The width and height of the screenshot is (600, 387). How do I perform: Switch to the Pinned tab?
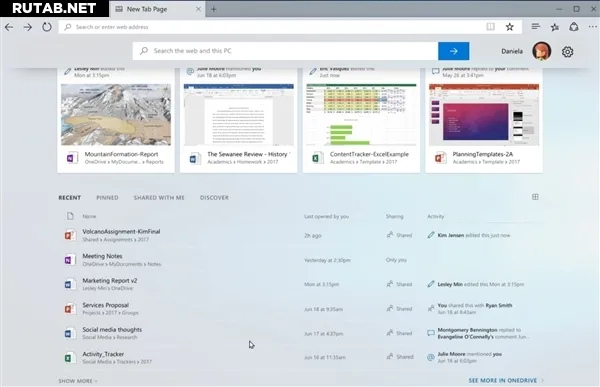(107, 198)
